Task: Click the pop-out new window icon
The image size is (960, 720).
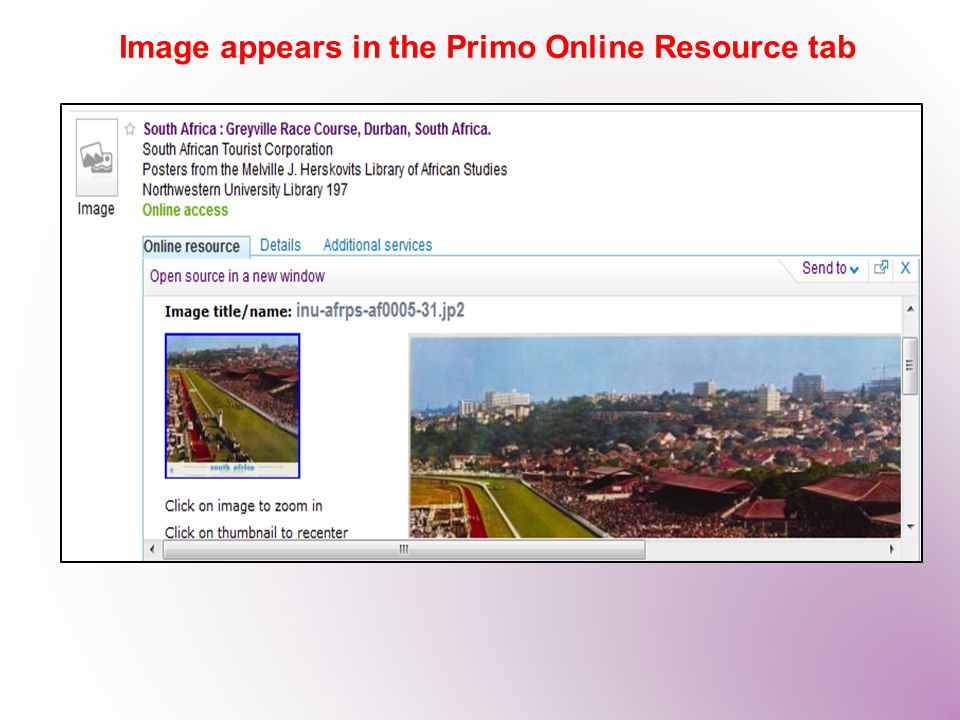Action: pos(881,268)
